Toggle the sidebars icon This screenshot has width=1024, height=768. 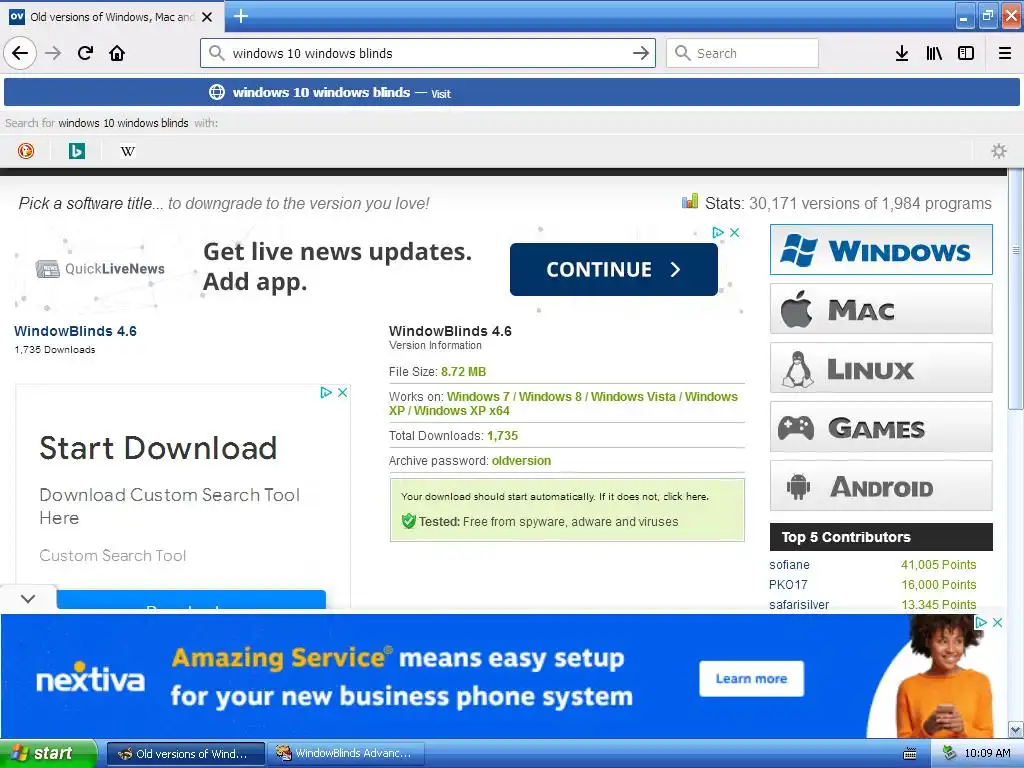(966, 53)
